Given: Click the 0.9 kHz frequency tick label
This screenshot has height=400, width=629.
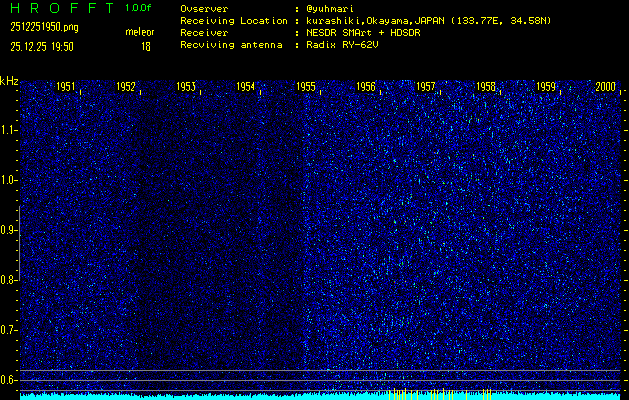Looking at the screenshot, I should tap(8, 230).
